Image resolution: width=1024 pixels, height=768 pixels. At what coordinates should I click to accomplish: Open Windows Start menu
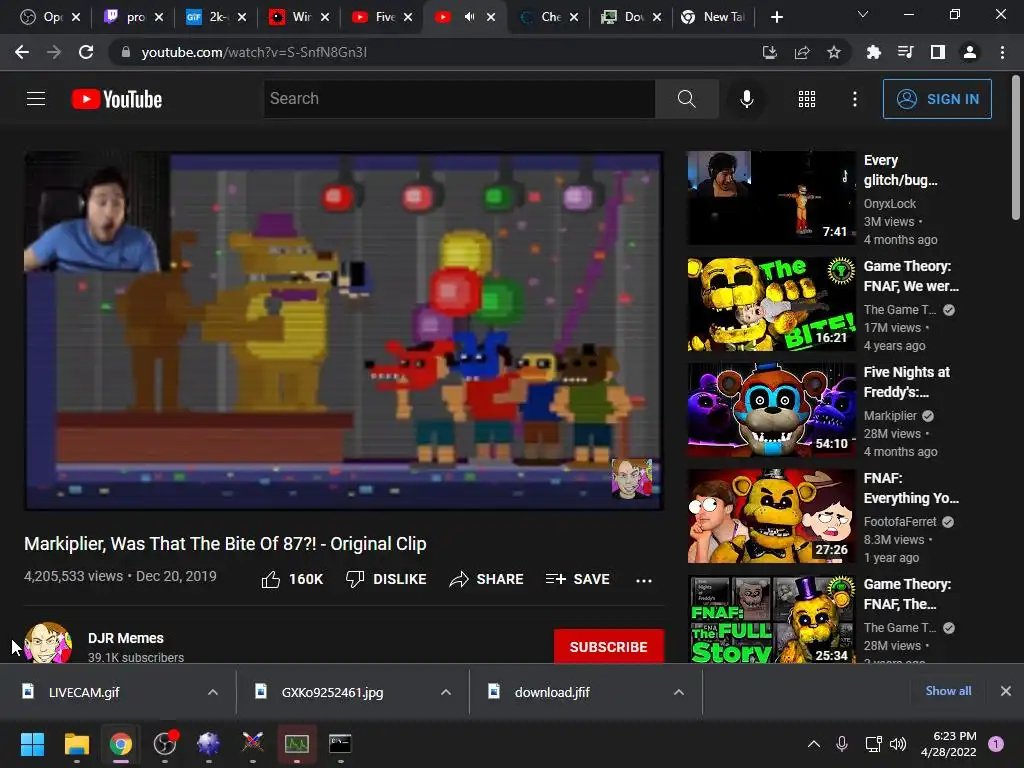tap(32, 743)
